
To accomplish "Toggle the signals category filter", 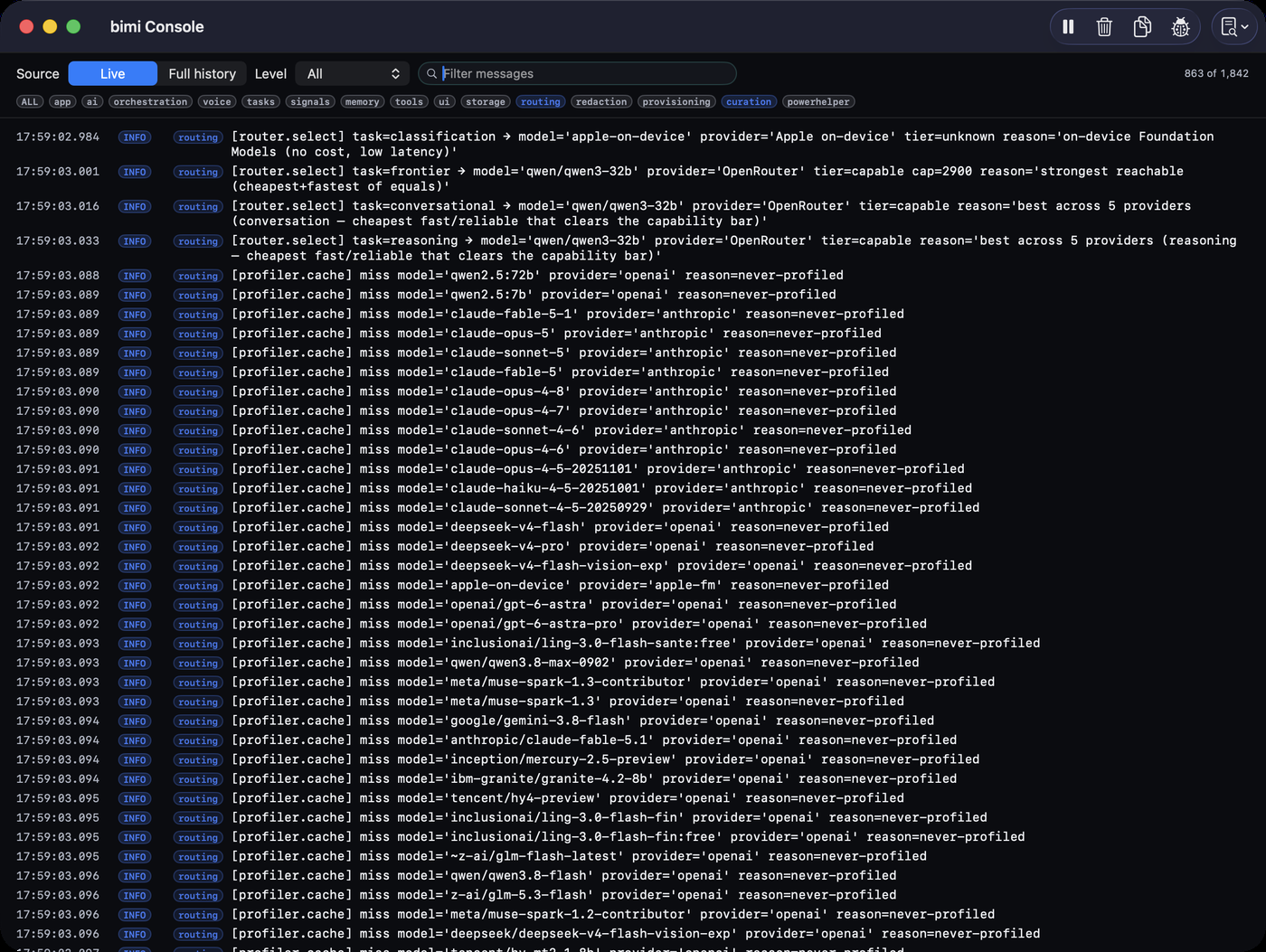I will click(x=310, y=102).
